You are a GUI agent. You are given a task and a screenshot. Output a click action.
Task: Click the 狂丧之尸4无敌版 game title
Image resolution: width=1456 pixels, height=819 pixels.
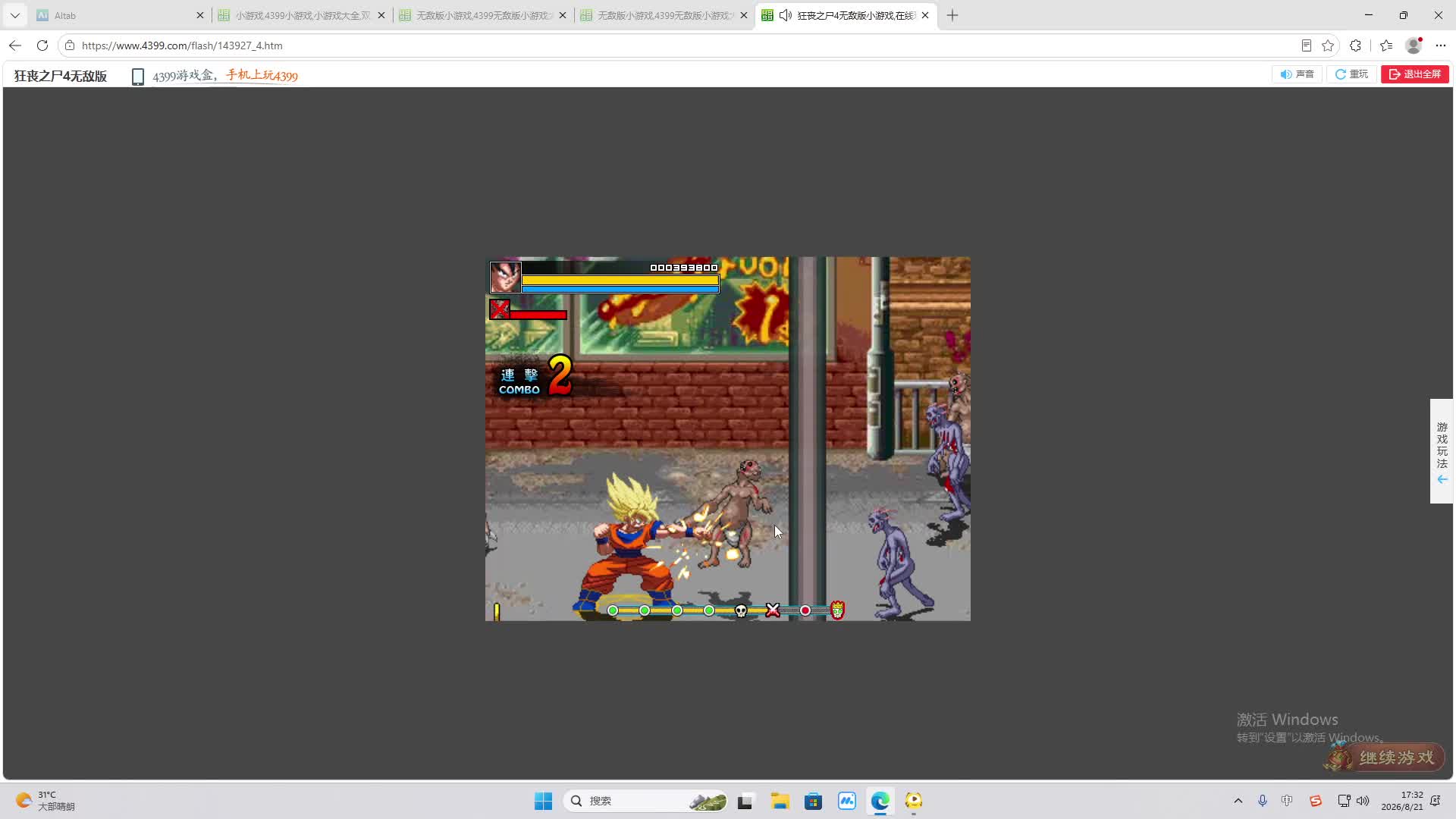(61, 76)
